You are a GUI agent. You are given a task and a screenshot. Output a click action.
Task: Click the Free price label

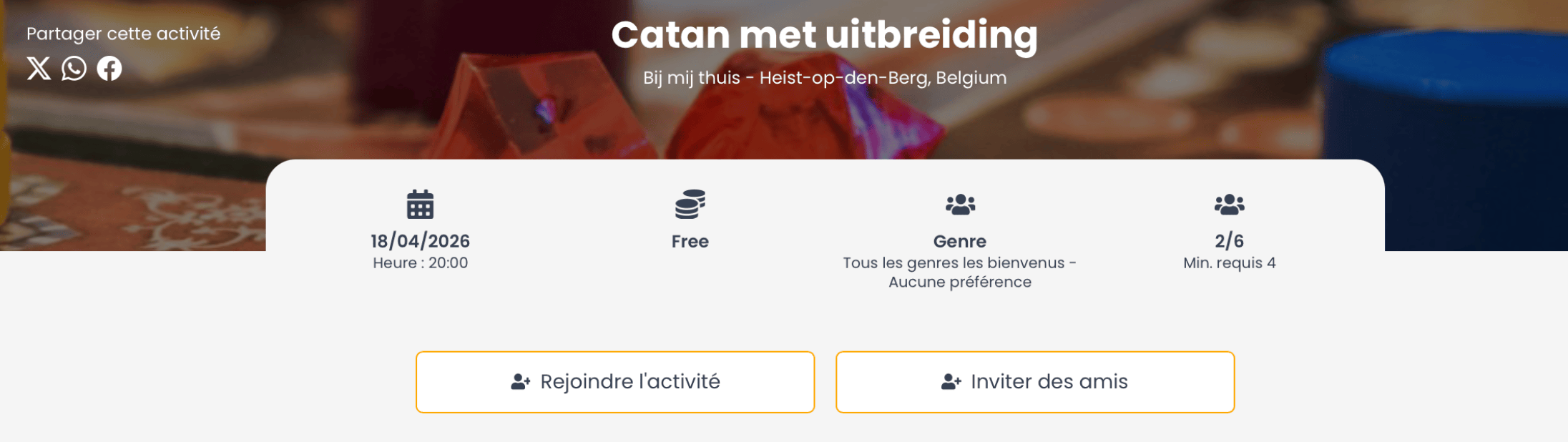point(690,242)
